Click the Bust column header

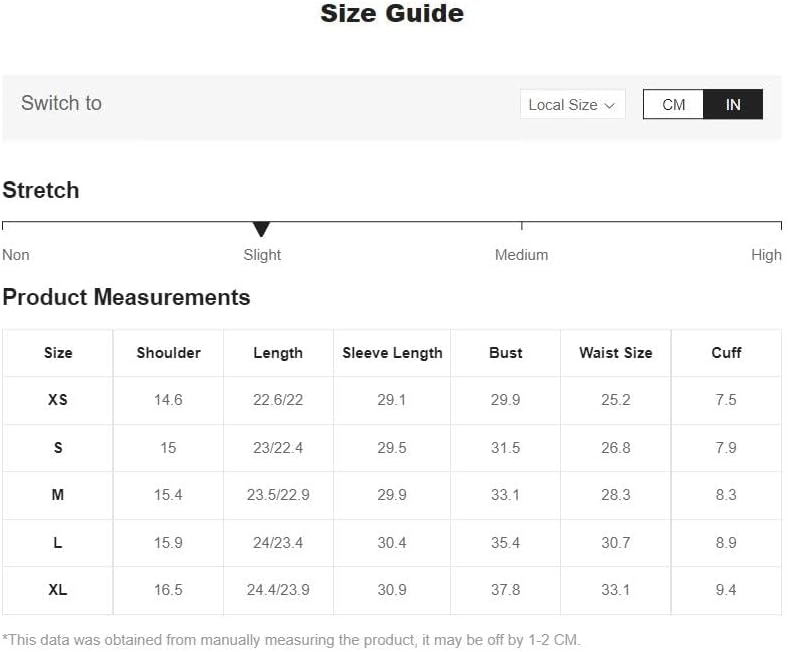(506, 353)
